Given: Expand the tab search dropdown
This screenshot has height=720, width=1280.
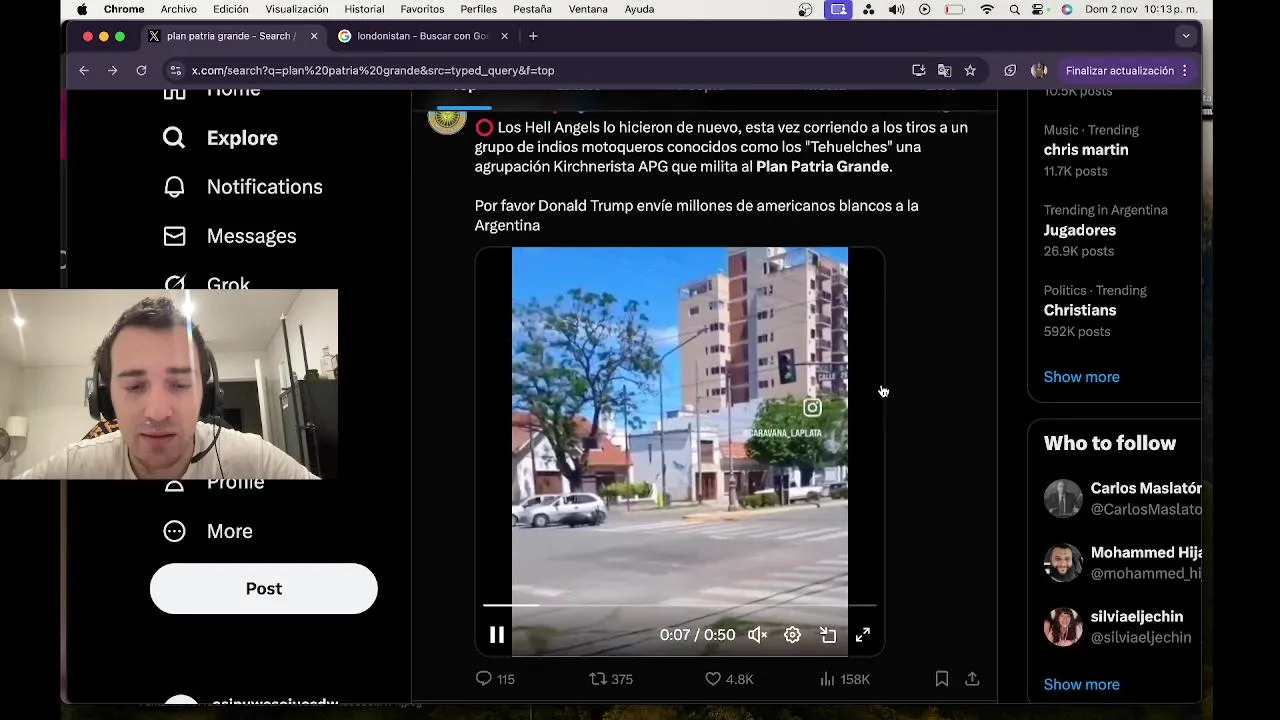Looking at the screenshot, I should tap(1186, 36).
